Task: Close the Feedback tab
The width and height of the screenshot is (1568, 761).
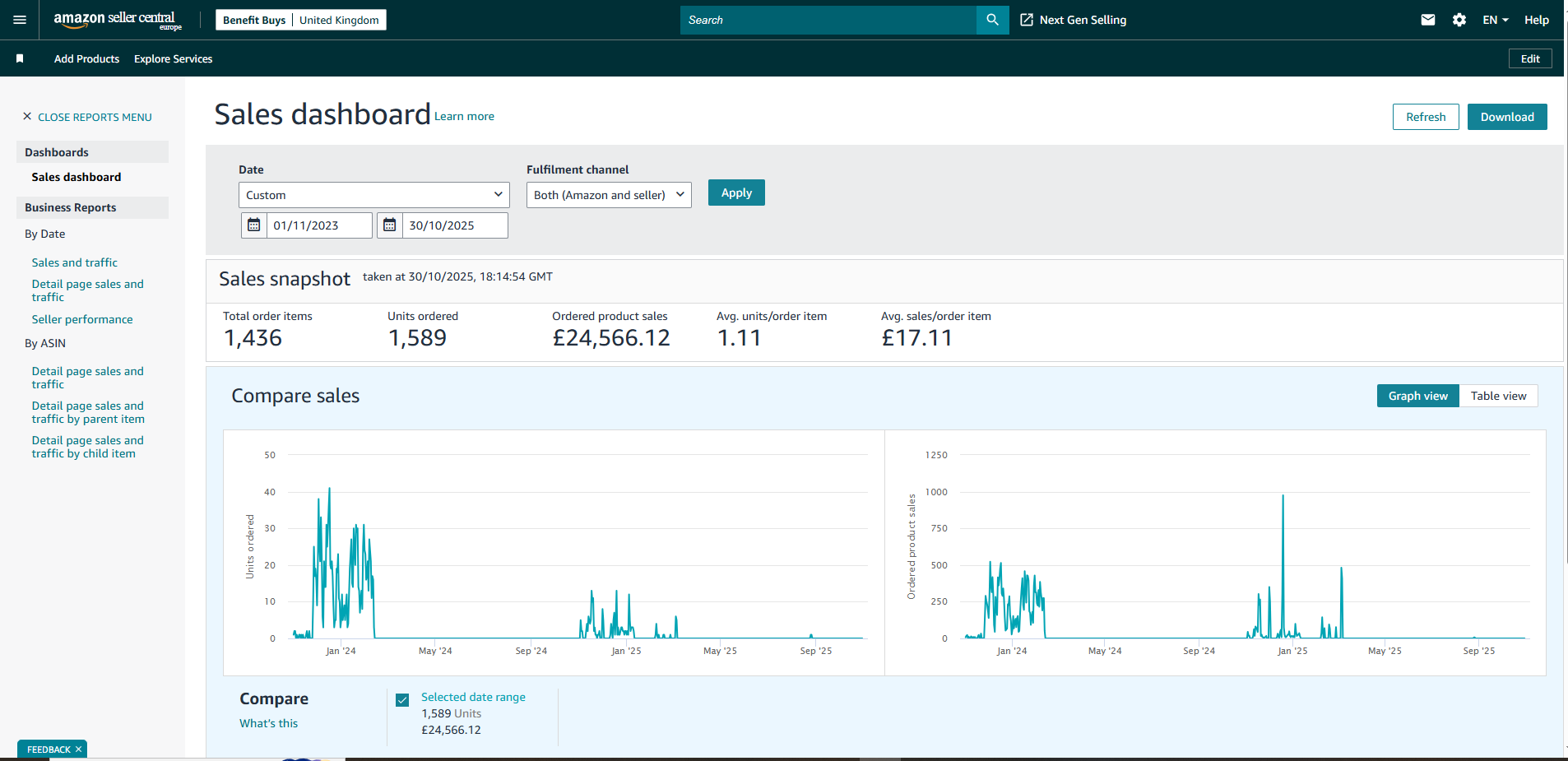Action: point(79,749)
